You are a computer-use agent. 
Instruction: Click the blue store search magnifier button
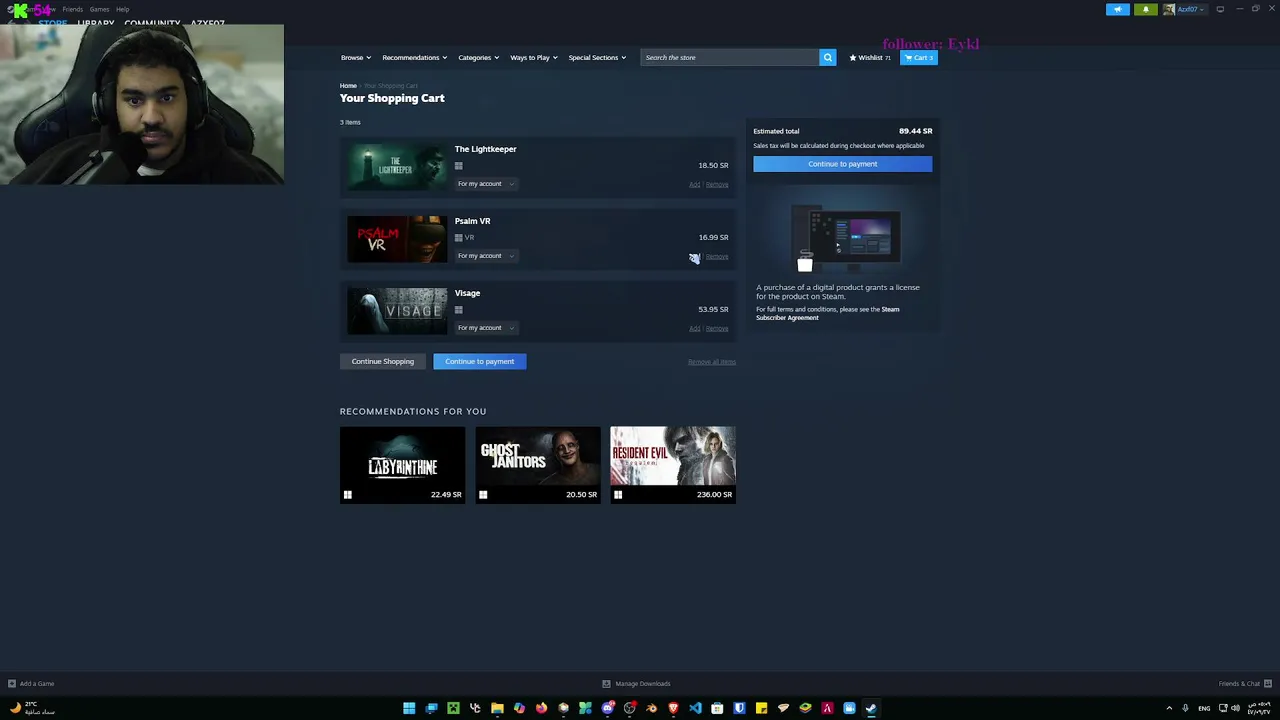tap(827, 57)
